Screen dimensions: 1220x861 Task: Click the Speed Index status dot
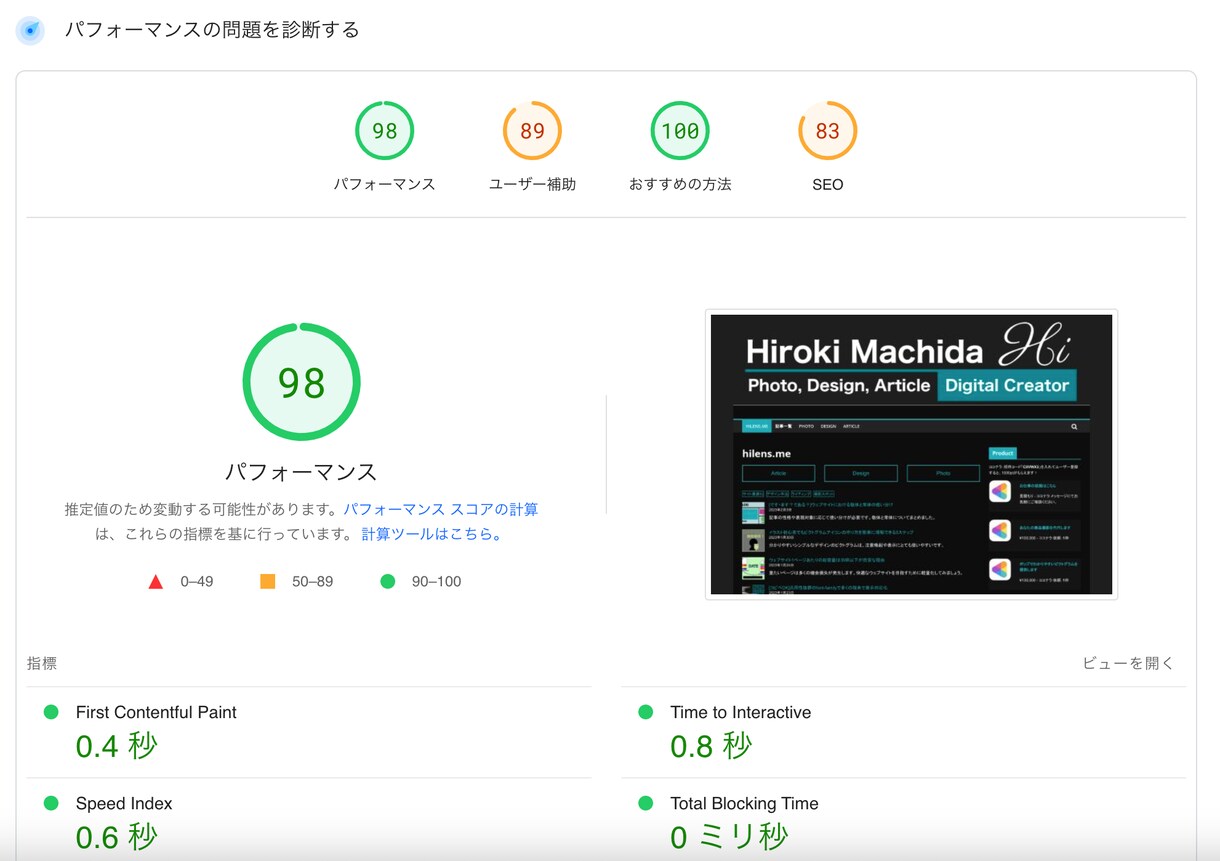[51, 803]
